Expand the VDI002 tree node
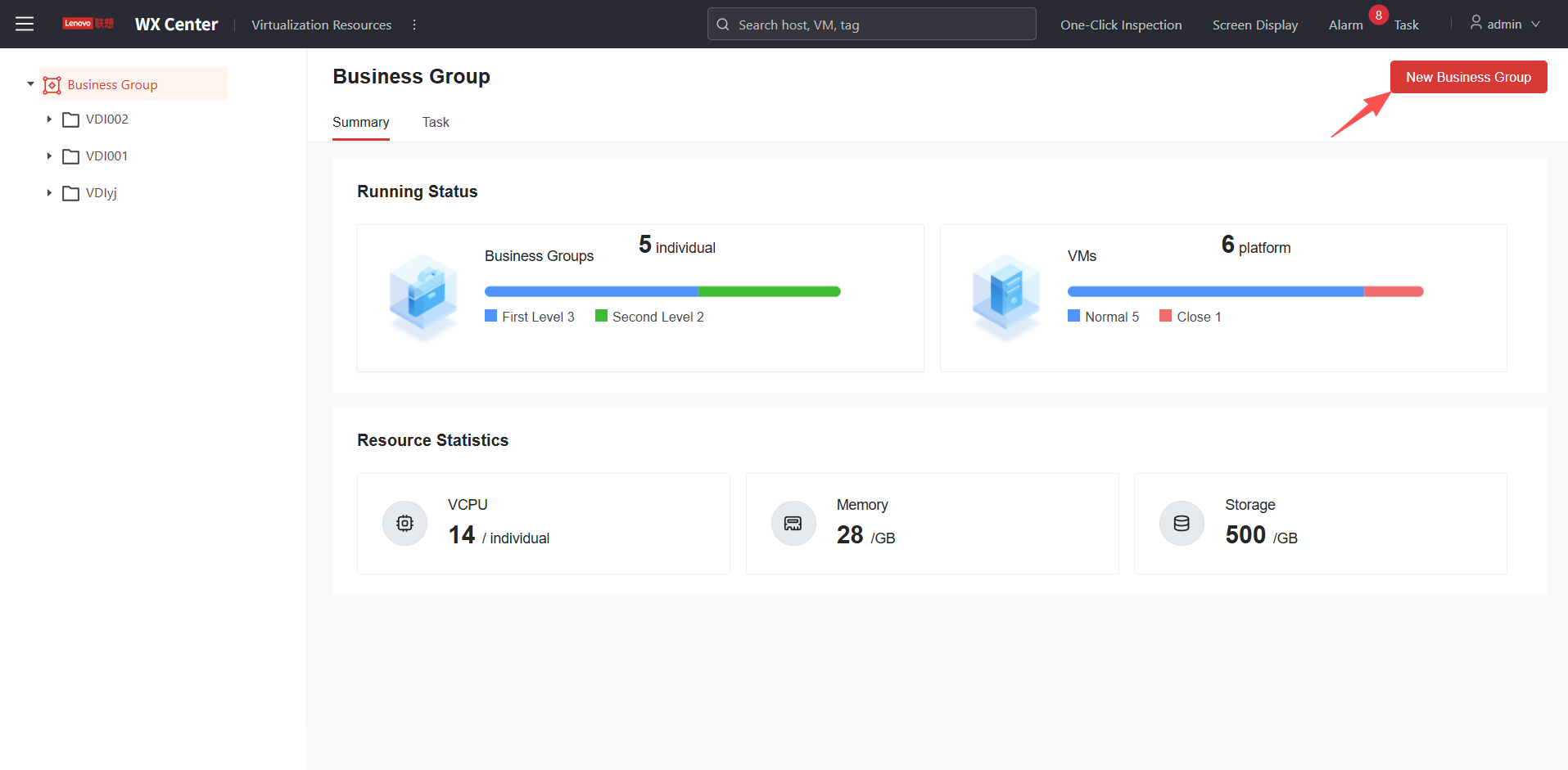This screenshot has width=1568, height=770. (x=49, y=119)
